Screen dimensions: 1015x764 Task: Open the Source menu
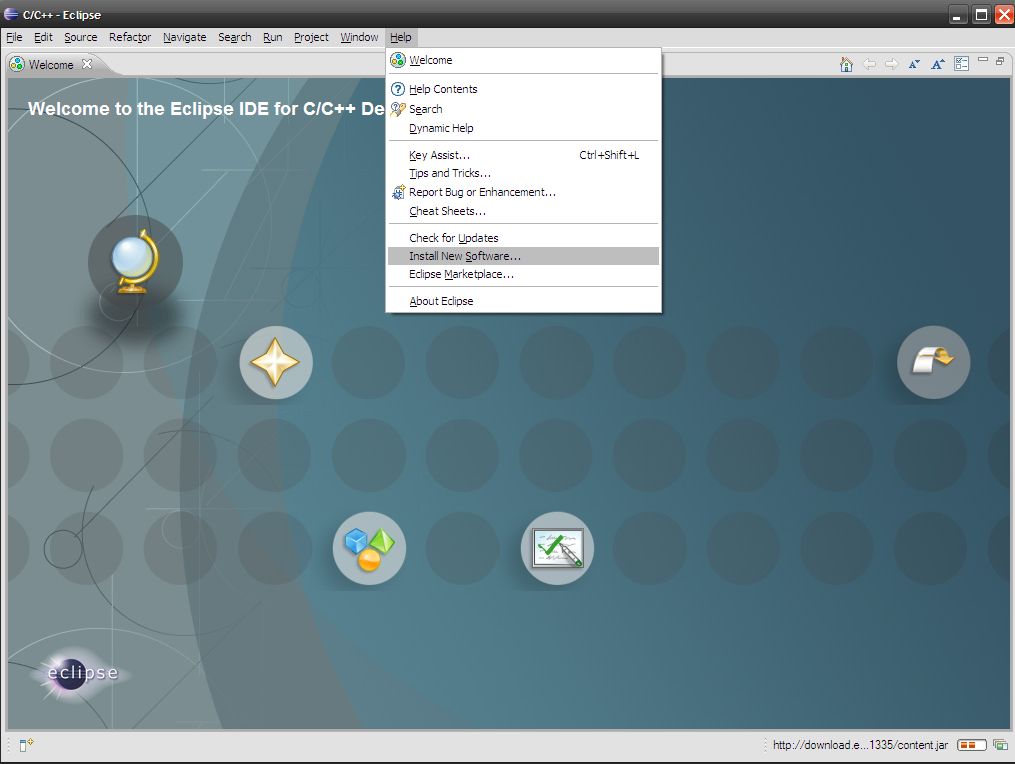81,37
